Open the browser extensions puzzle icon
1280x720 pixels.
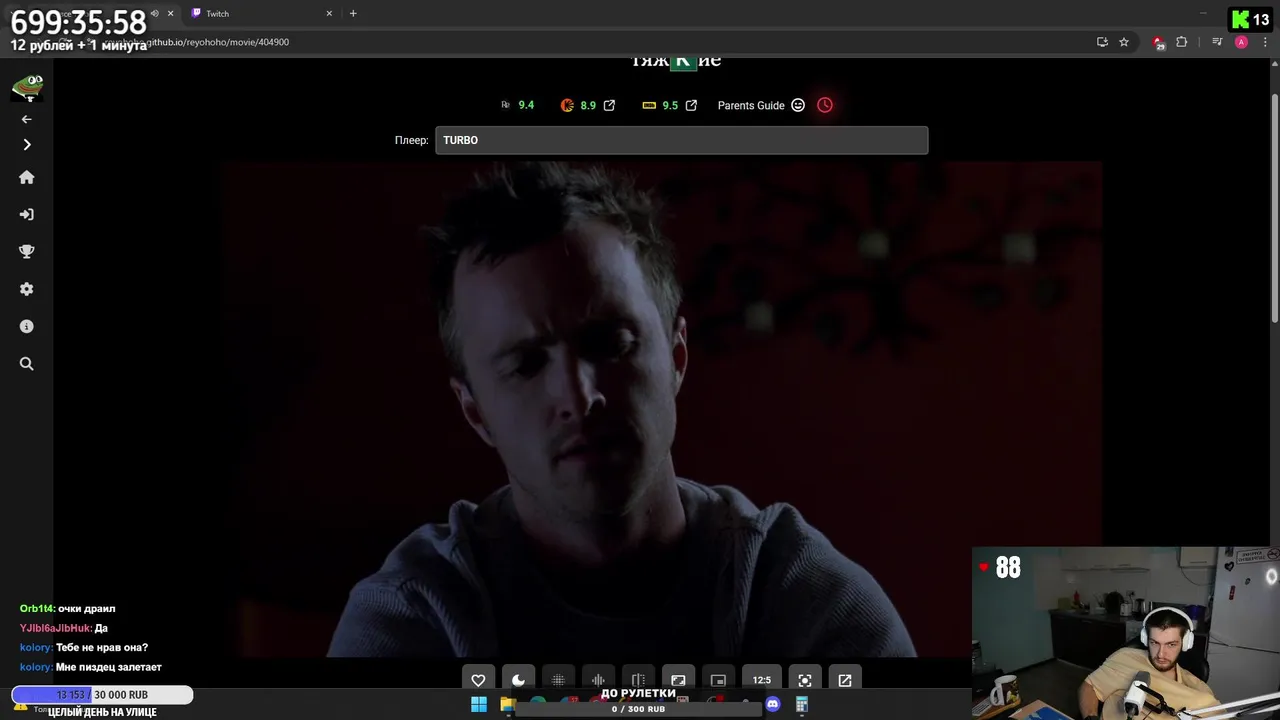point(1182,42)
